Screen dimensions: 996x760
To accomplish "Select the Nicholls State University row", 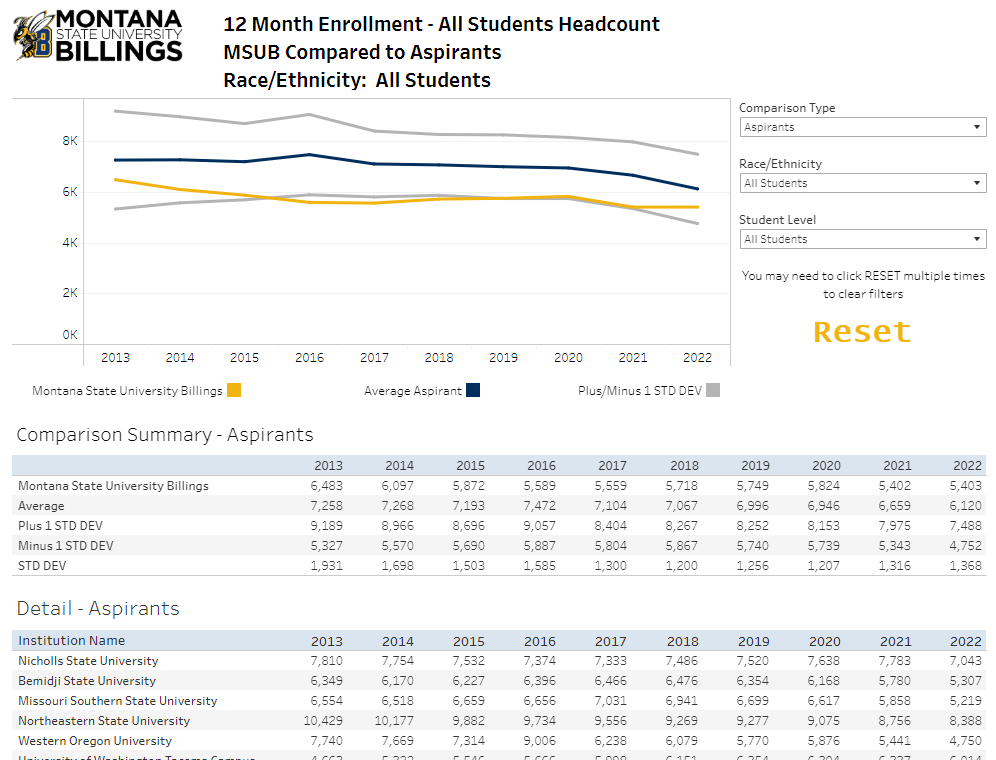I will (x=88, y=661).
